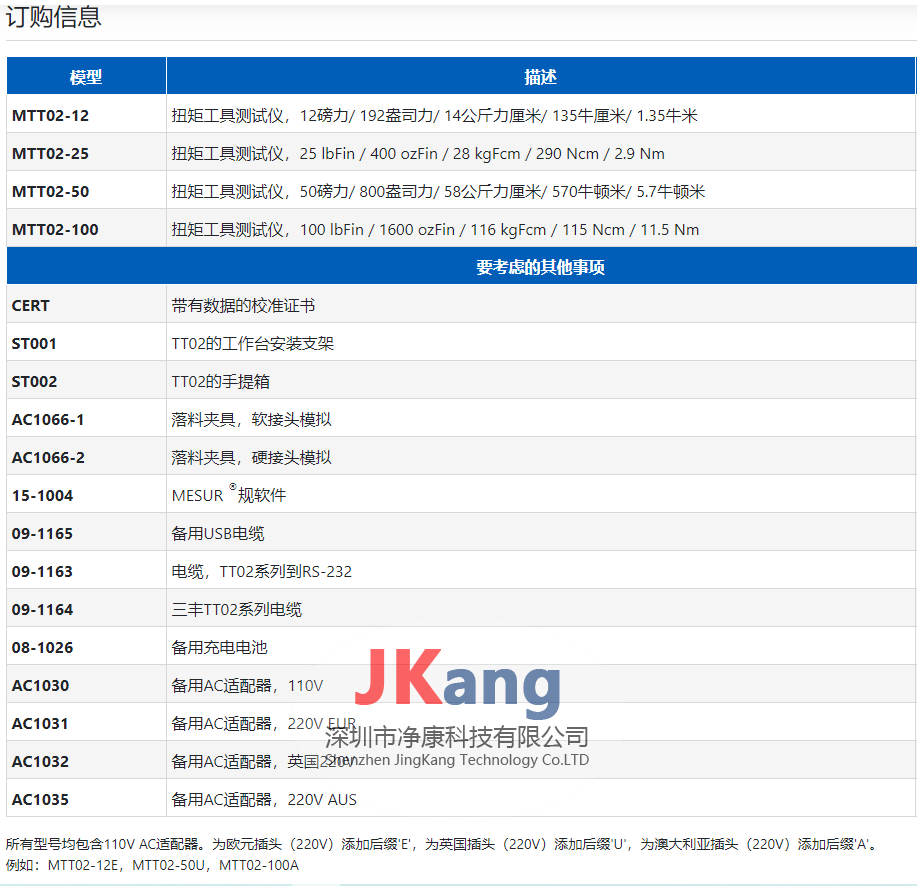917x886 pixels.
Task: Click 备用AC适配器，110V description
Action: click(247, 685)
